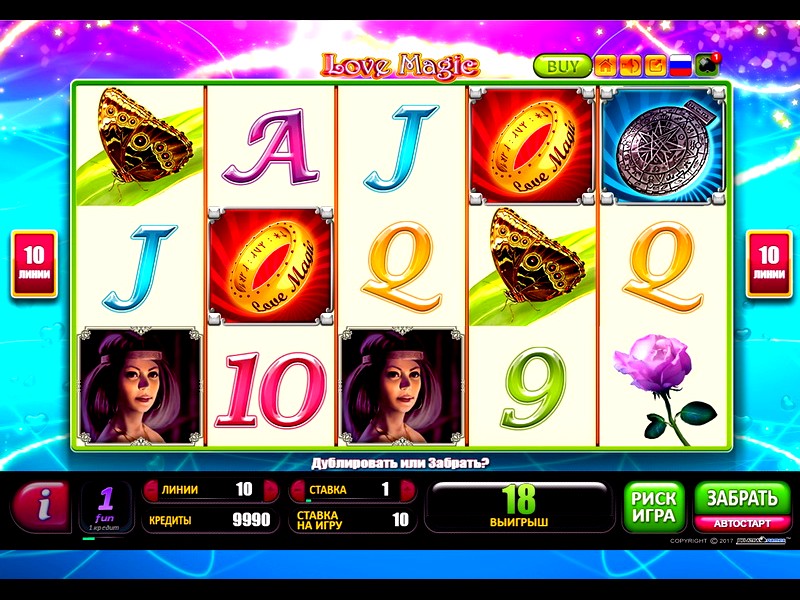Open the spade card icon with notification badge
Viewport: 800px width, 600px height.
click(x=707, y=65)
